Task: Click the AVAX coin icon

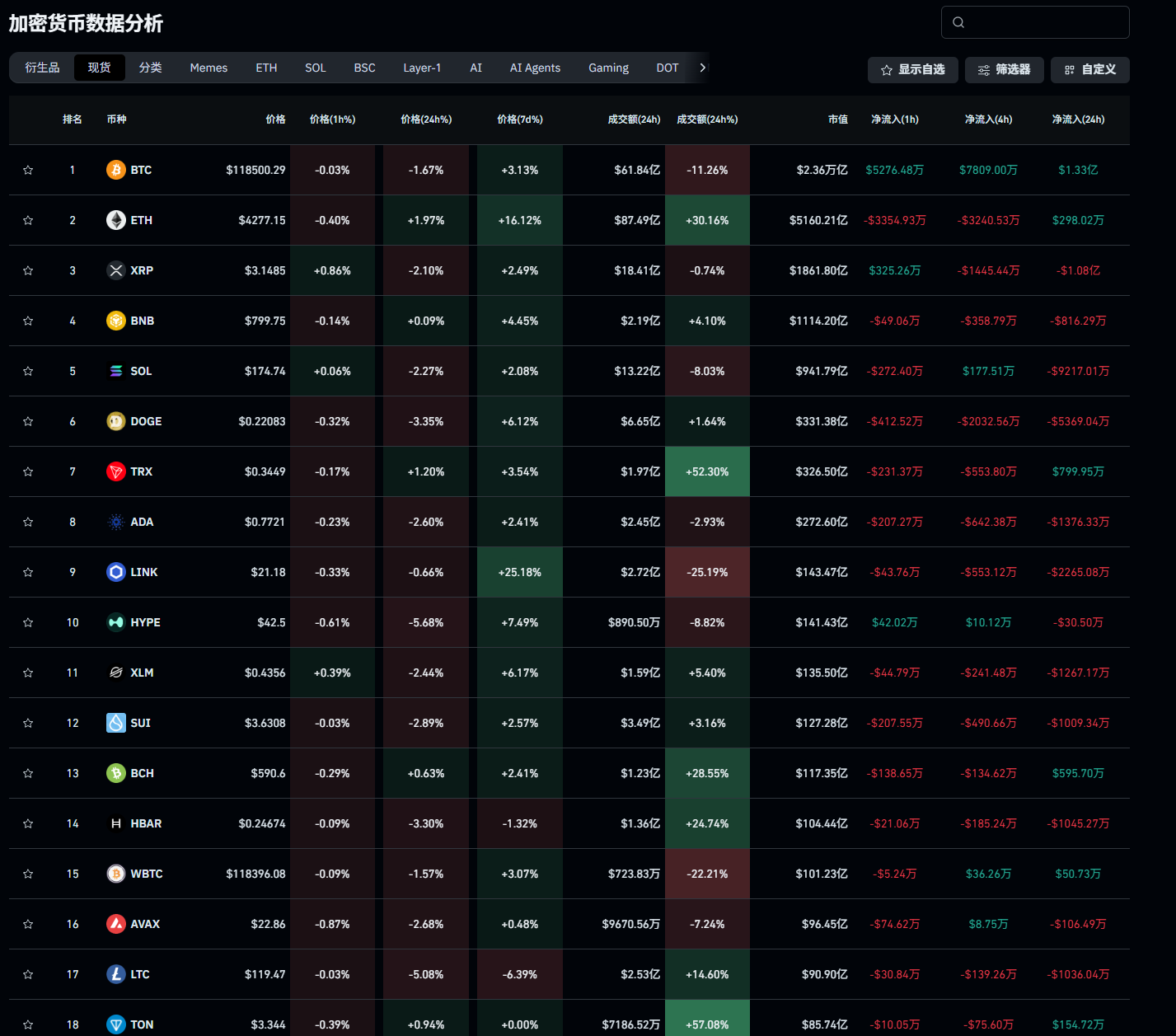Action: pyautogui.click(x=116, y=924)
